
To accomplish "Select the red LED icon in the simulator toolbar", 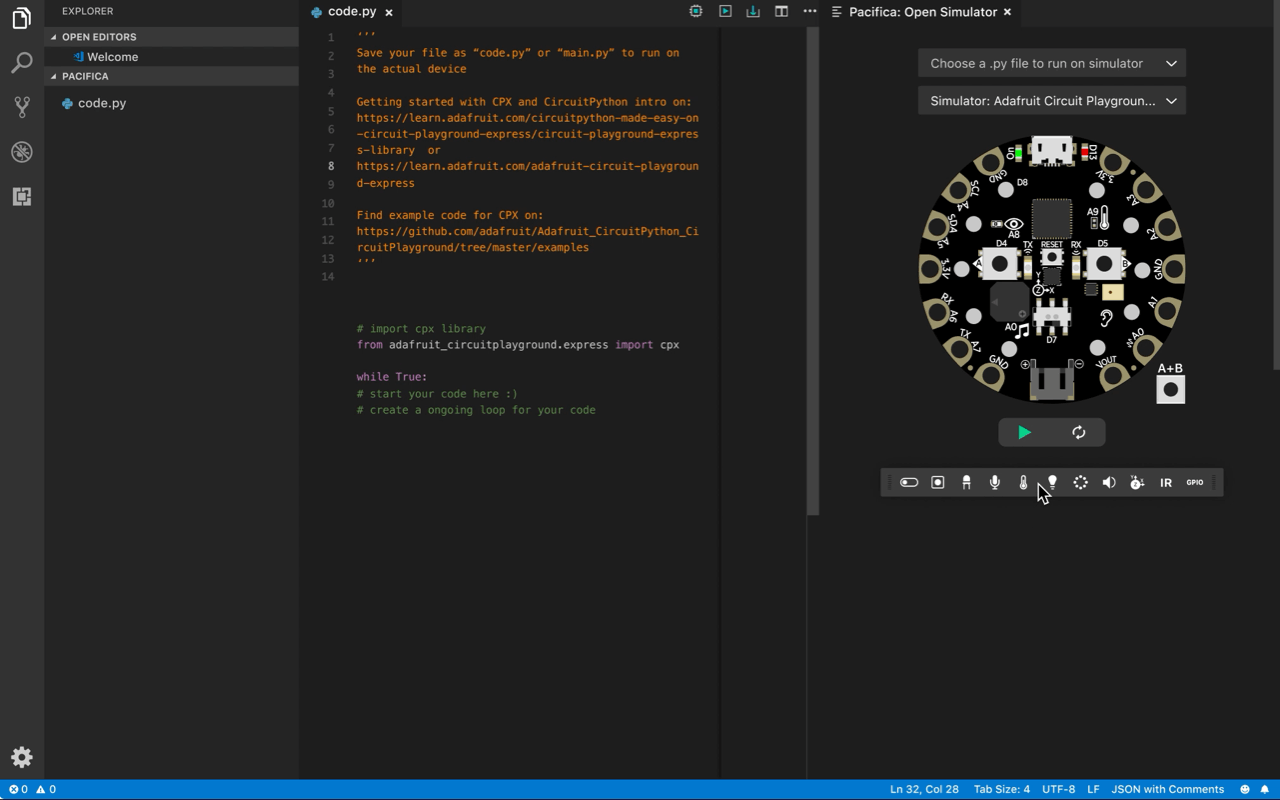I will point(966,483).
